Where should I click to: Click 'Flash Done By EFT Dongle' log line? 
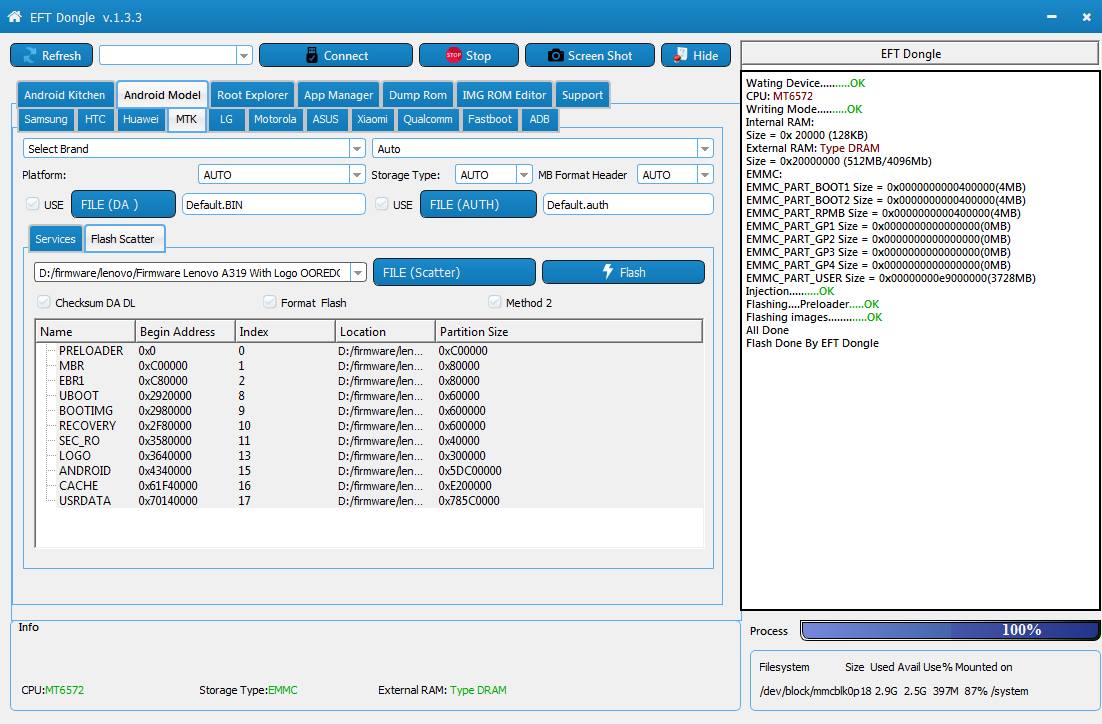[812, 343]
